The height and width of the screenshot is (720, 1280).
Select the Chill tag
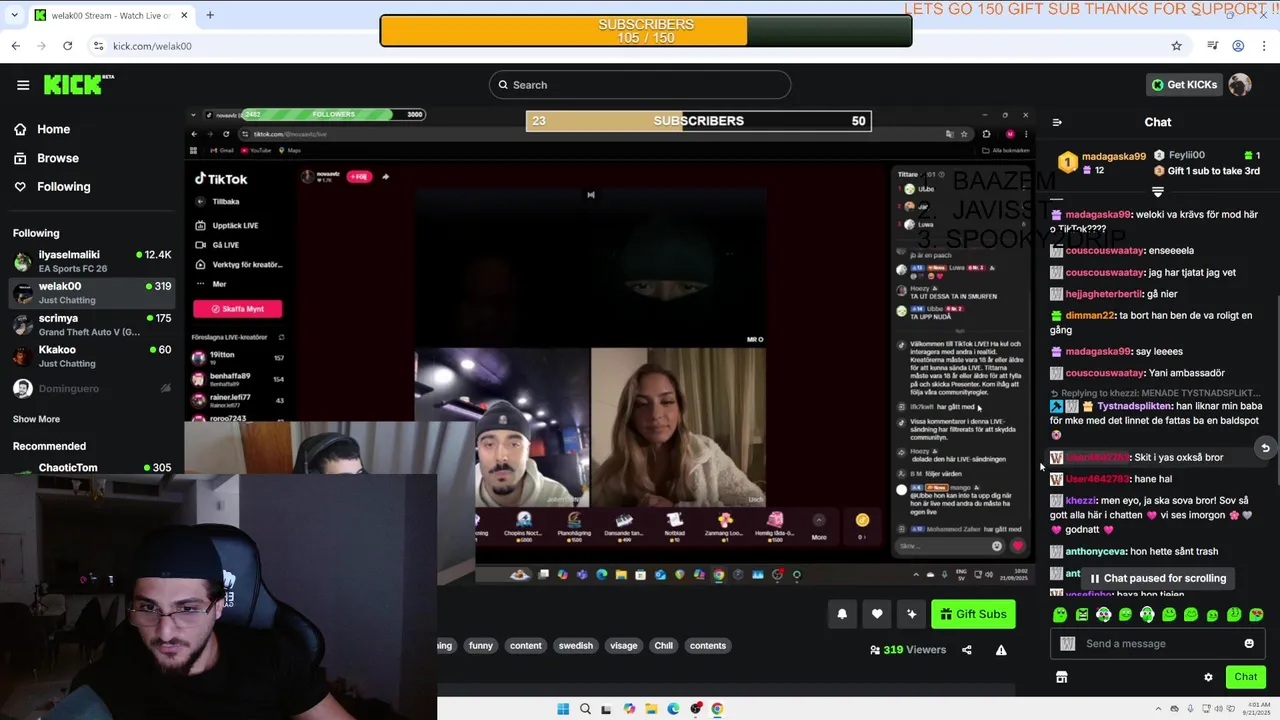coord(664,646)
